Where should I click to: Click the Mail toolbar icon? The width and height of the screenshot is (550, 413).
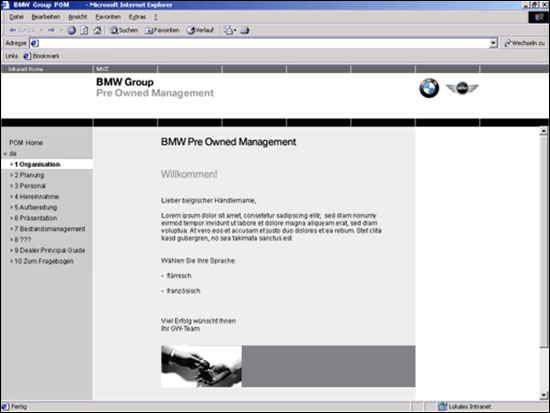coord(228,30)
